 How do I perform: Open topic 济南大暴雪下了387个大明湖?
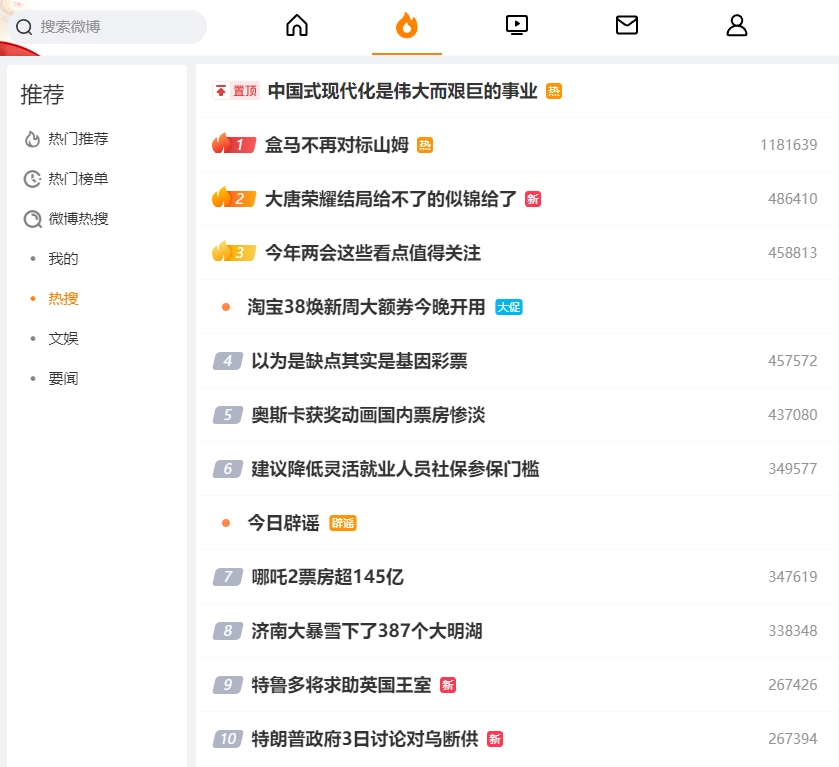click(x=367, y=631)
